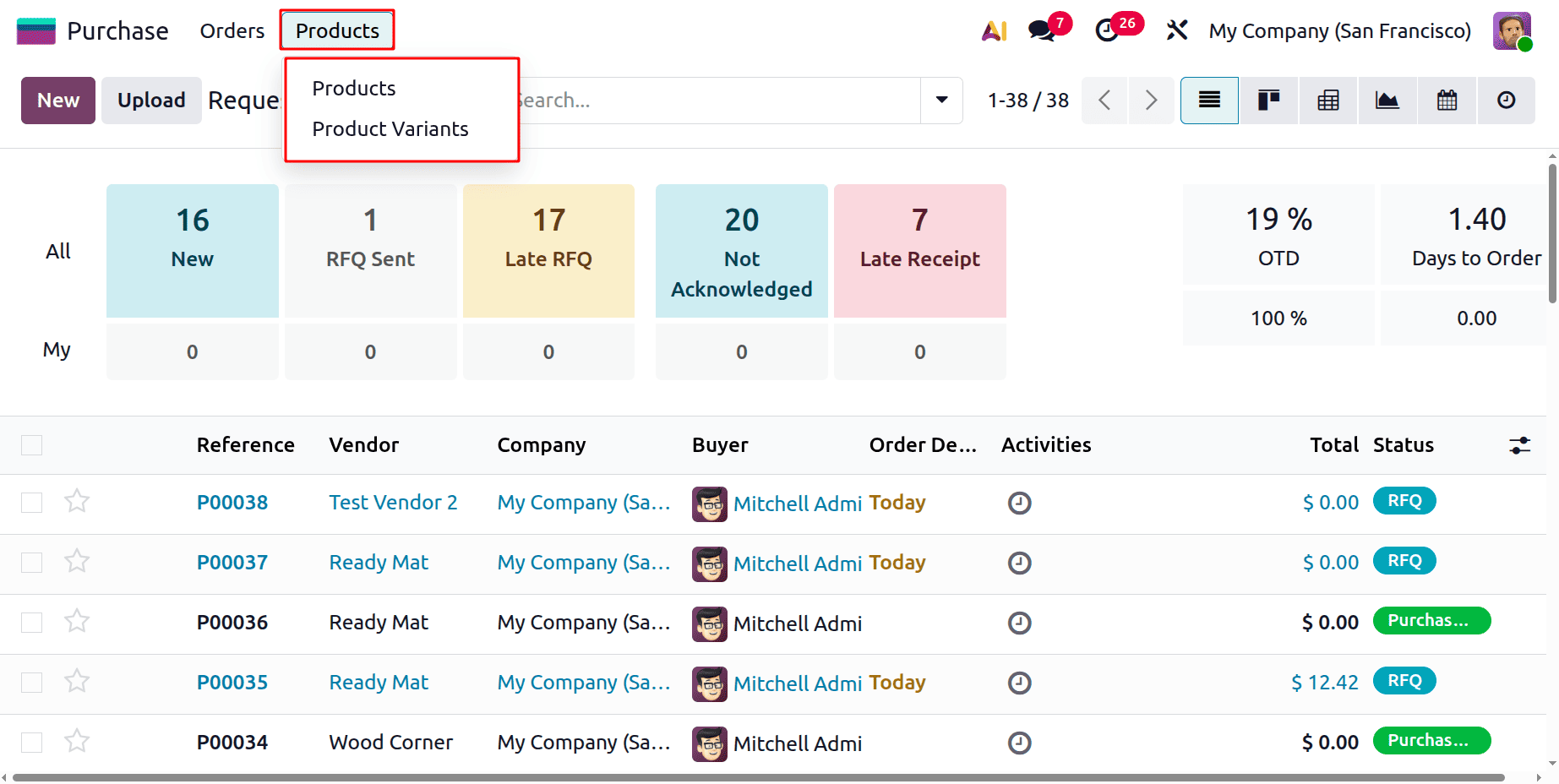Viewport: 1559px width, 784px height.
Task: Open the pivot table view
Action: [x=1327, y=100]
